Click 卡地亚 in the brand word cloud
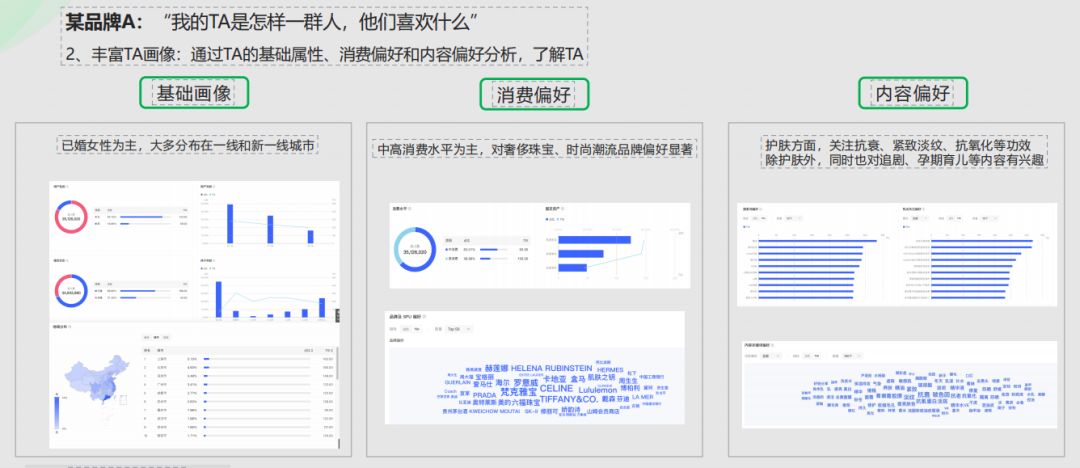Screen dimensions: 1080x468 pos(554,378)
